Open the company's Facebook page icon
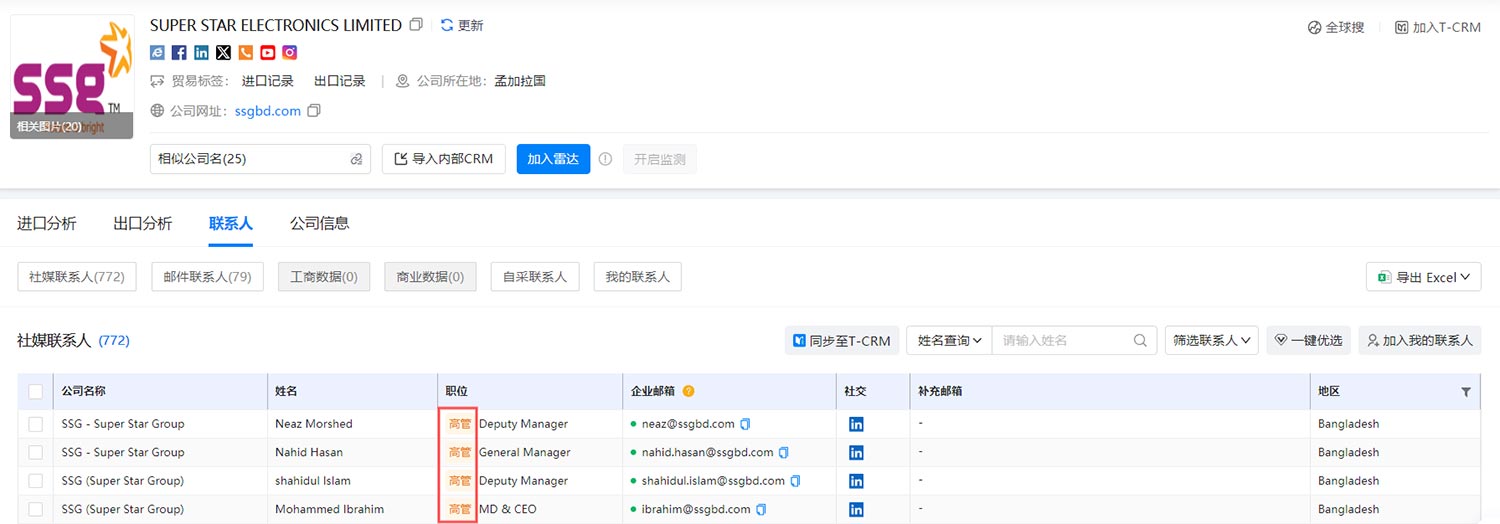1500x524 pixels. pyautogui.click(x=179, y=52)
